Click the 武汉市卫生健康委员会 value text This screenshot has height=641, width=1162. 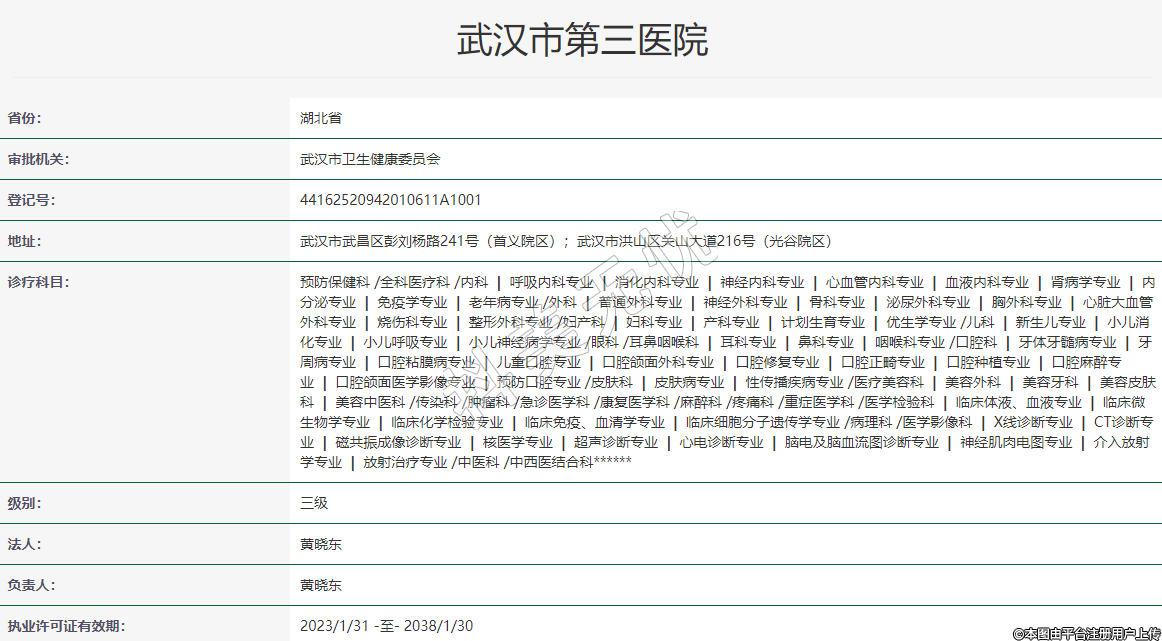[x=370, y=159]
